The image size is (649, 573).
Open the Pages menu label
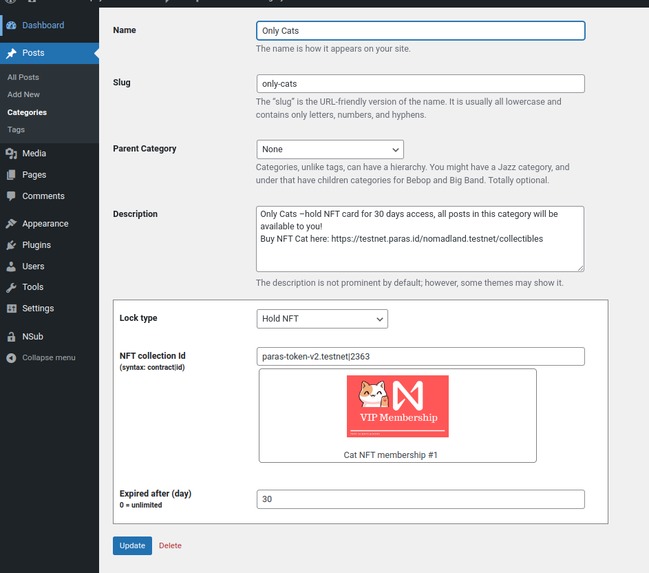pos(34,175)
